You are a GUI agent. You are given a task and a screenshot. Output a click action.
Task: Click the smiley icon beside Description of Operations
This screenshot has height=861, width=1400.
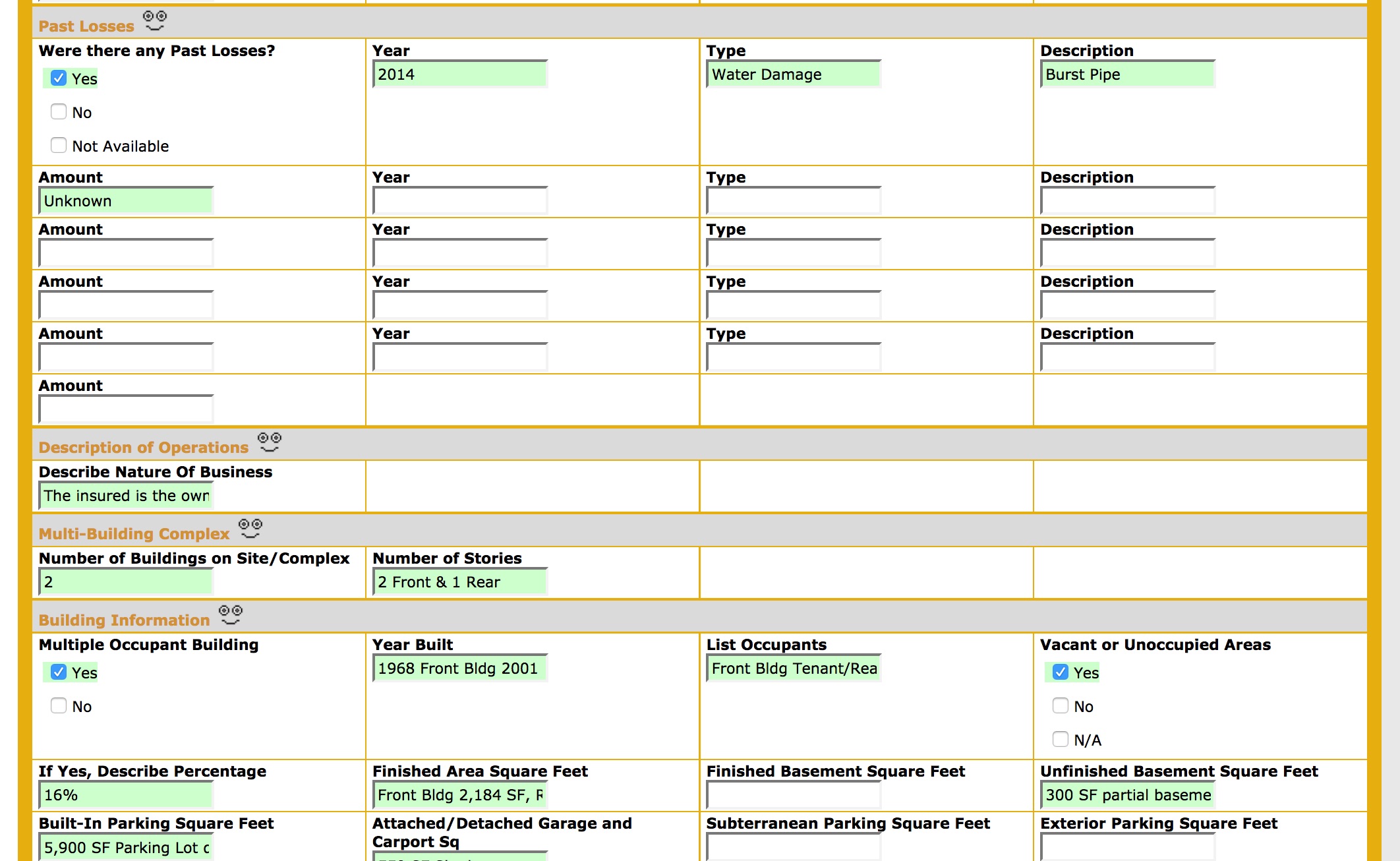pos(270,442)
